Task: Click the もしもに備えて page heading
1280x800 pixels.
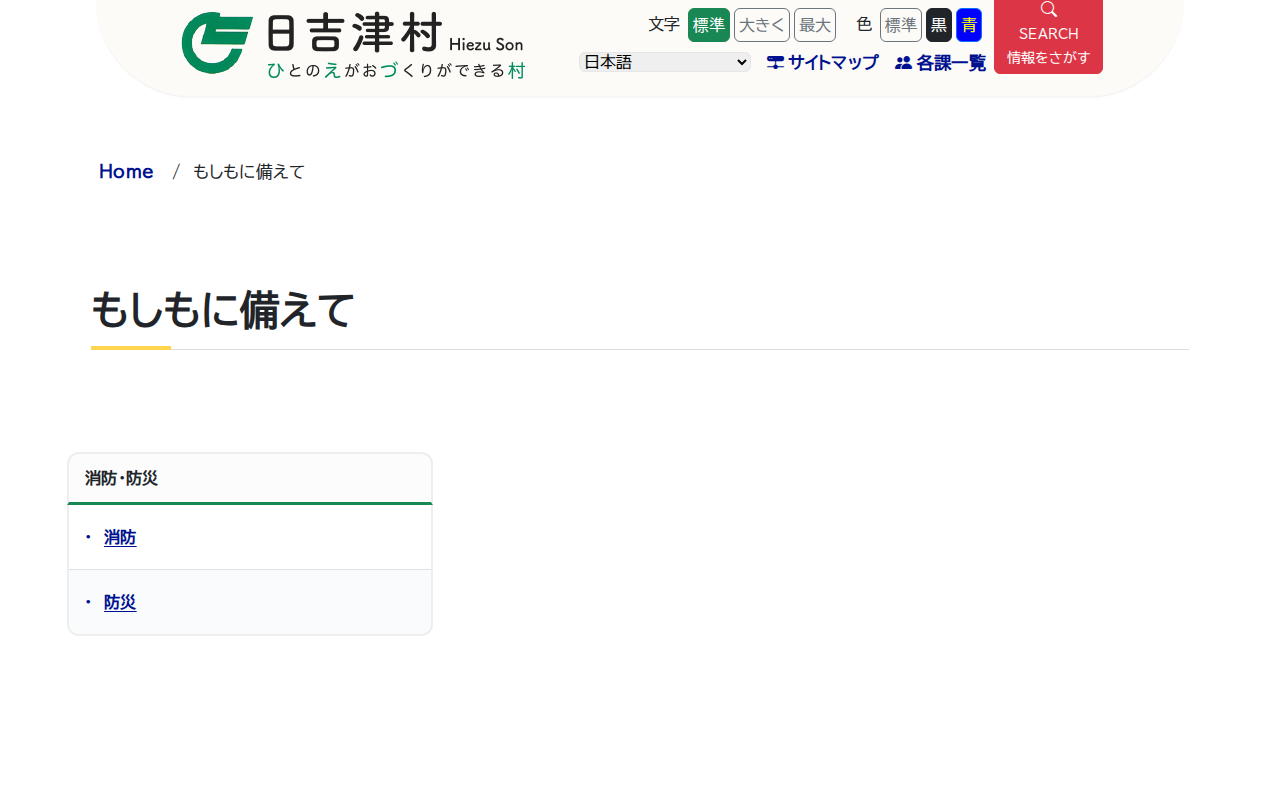Action: tap(222, 310)
